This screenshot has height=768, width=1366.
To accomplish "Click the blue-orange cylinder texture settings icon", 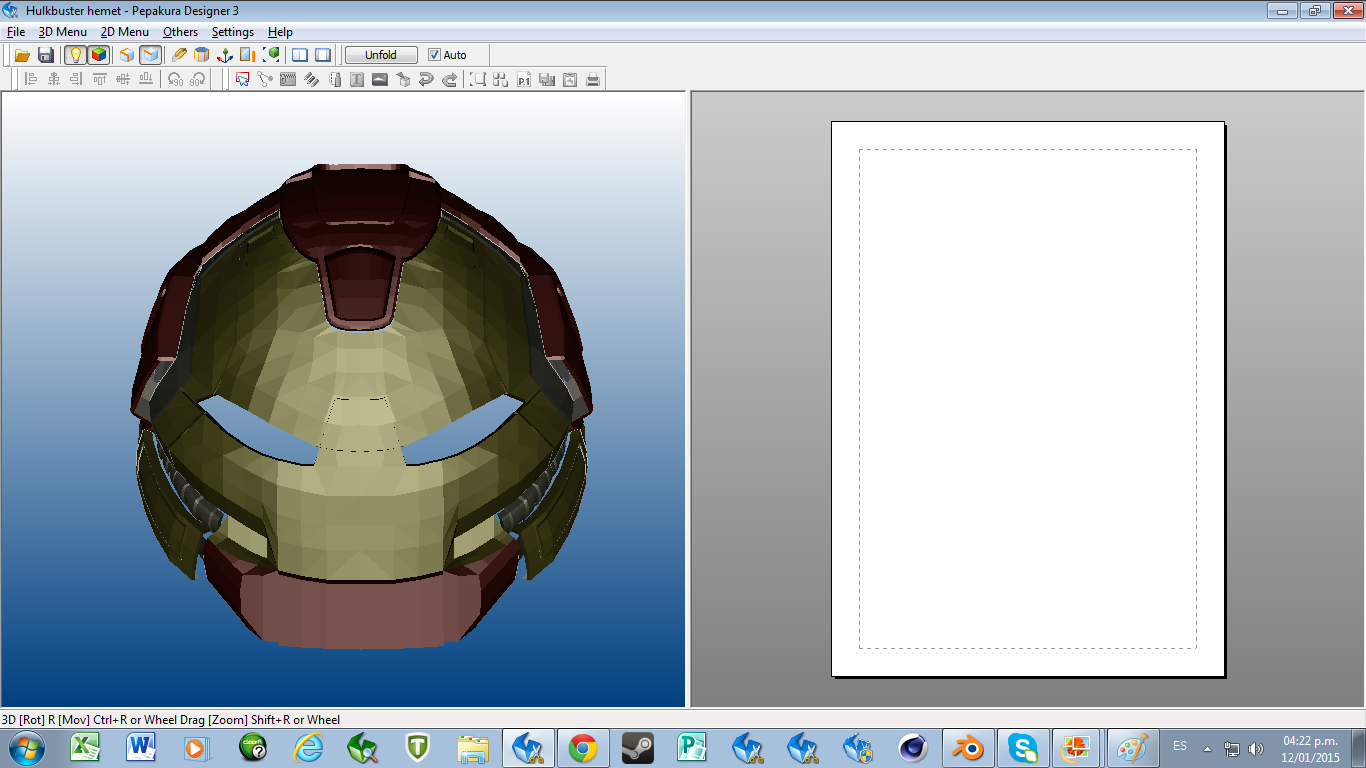I will pyautogui.click(x=201, y=55).
